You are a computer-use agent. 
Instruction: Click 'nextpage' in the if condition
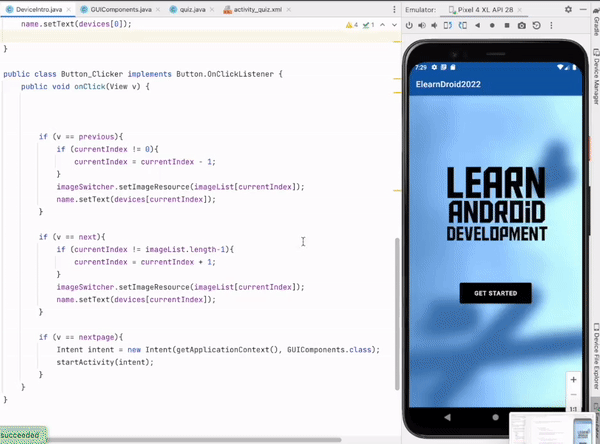point(96,337)
